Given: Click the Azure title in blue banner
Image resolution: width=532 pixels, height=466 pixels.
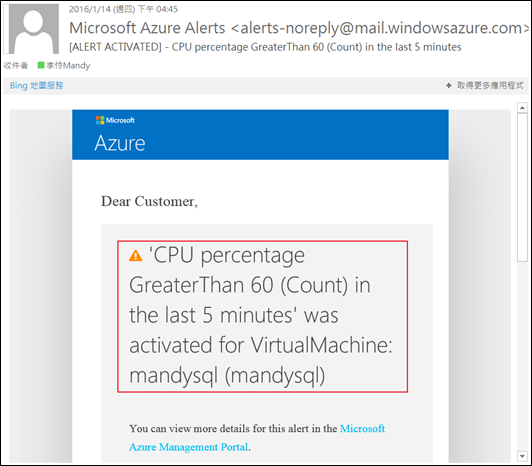Looking at the screenshot, I should [x=120, y=143].
